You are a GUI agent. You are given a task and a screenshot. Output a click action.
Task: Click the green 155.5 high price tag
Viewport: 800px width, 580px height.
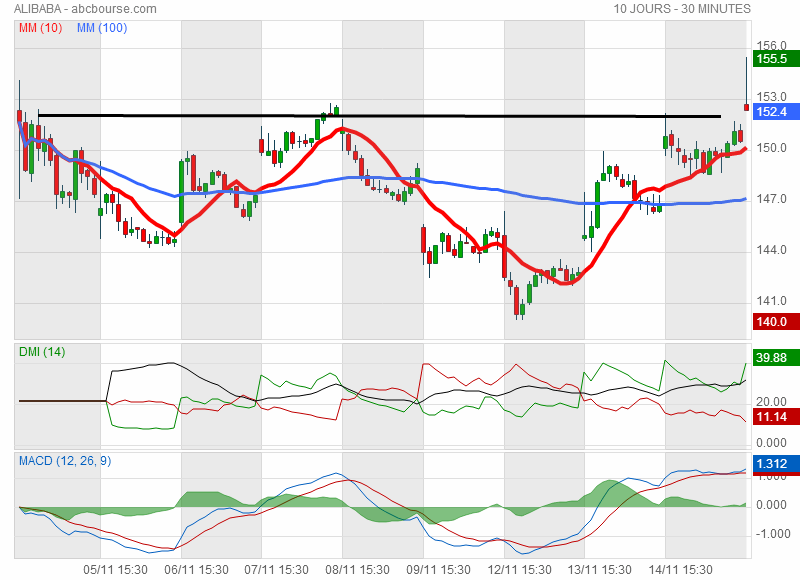click(x=776, y=59)
